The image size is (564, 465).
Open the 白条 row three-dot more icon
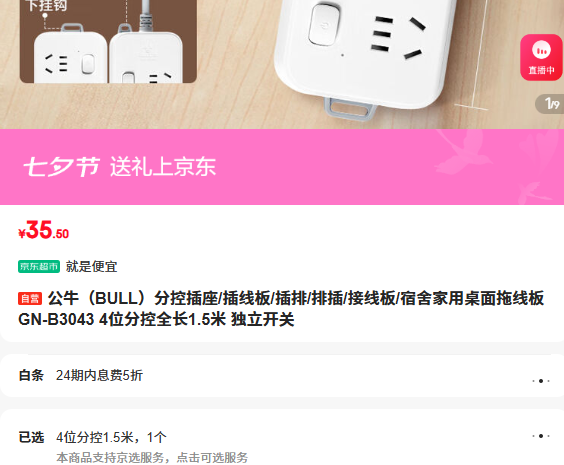click(541, 380)
